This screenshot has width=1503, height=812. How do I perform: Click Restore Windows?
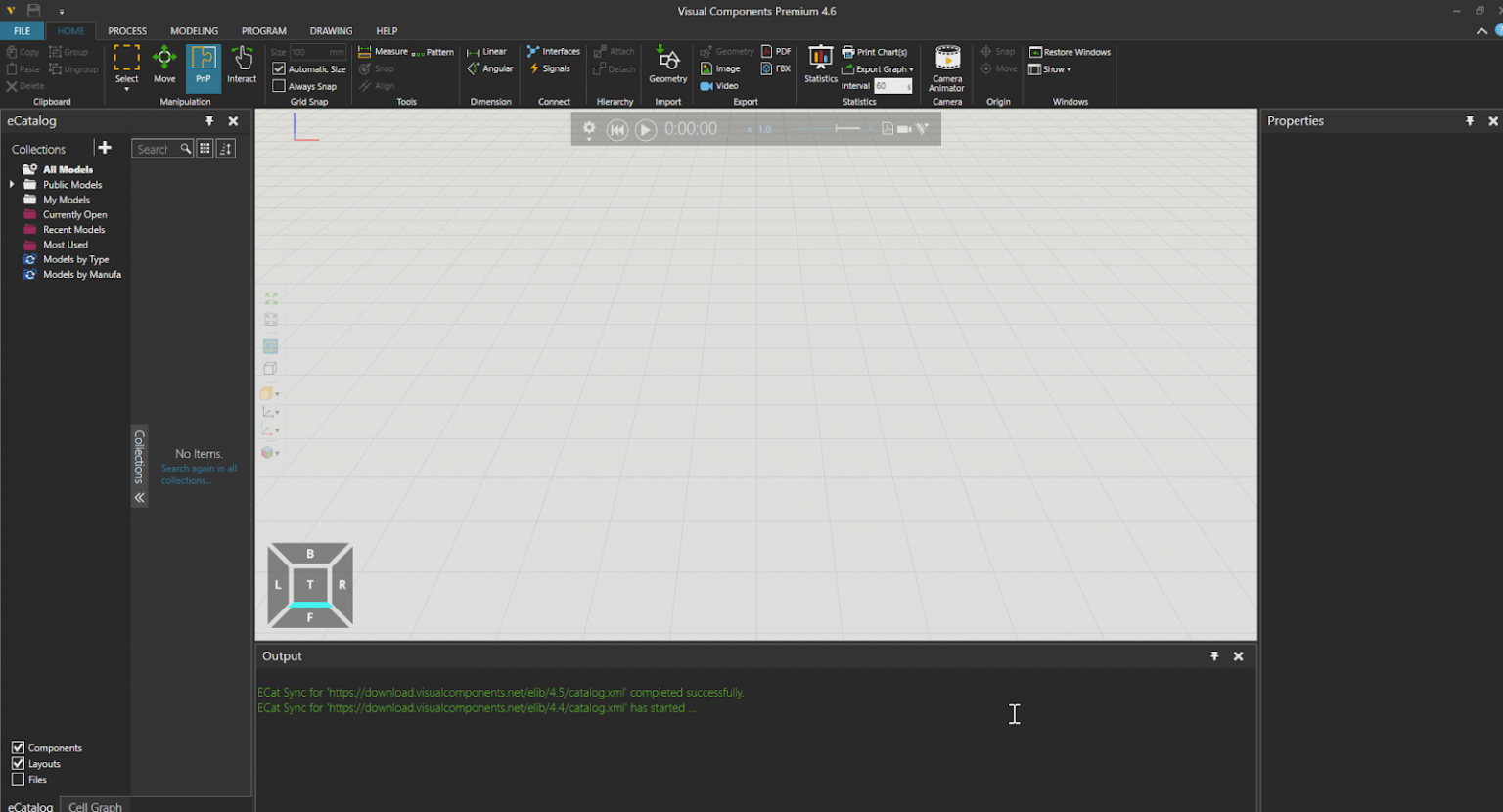[1070, 51]
